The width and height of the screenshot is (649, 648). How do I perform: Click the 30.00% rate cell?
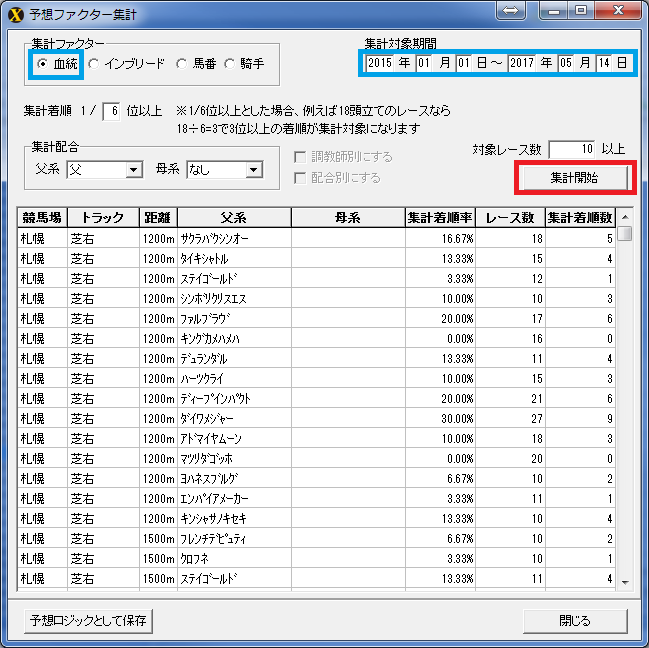coord(440,418)
